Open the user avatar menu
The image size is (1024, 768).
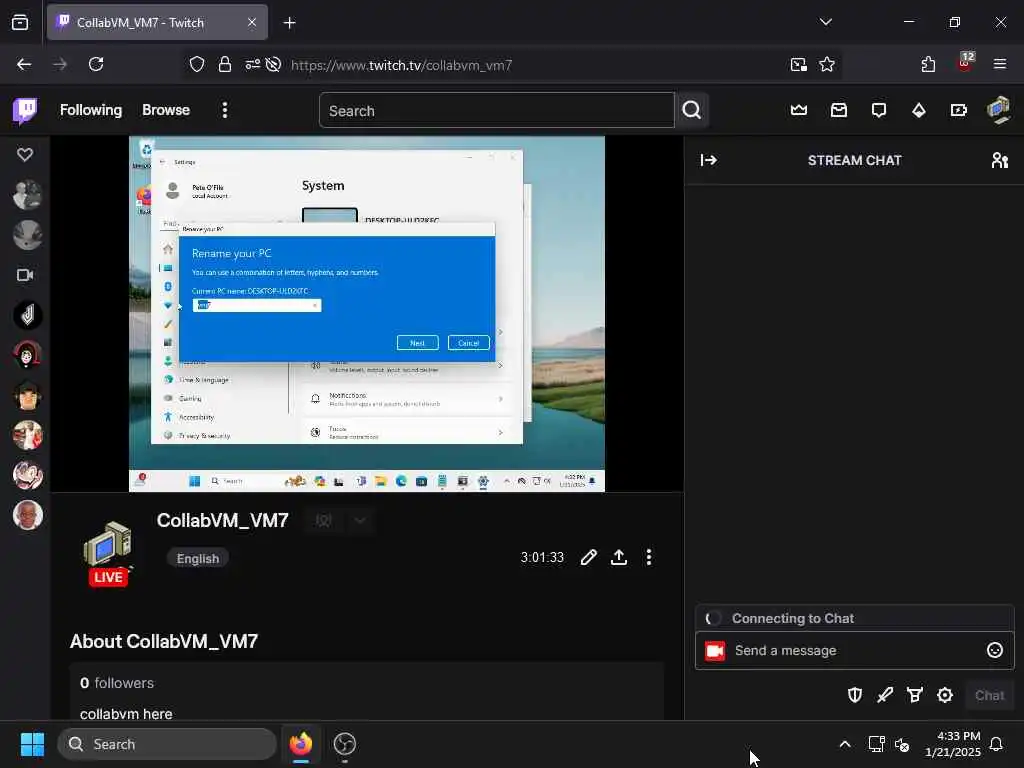999,110
